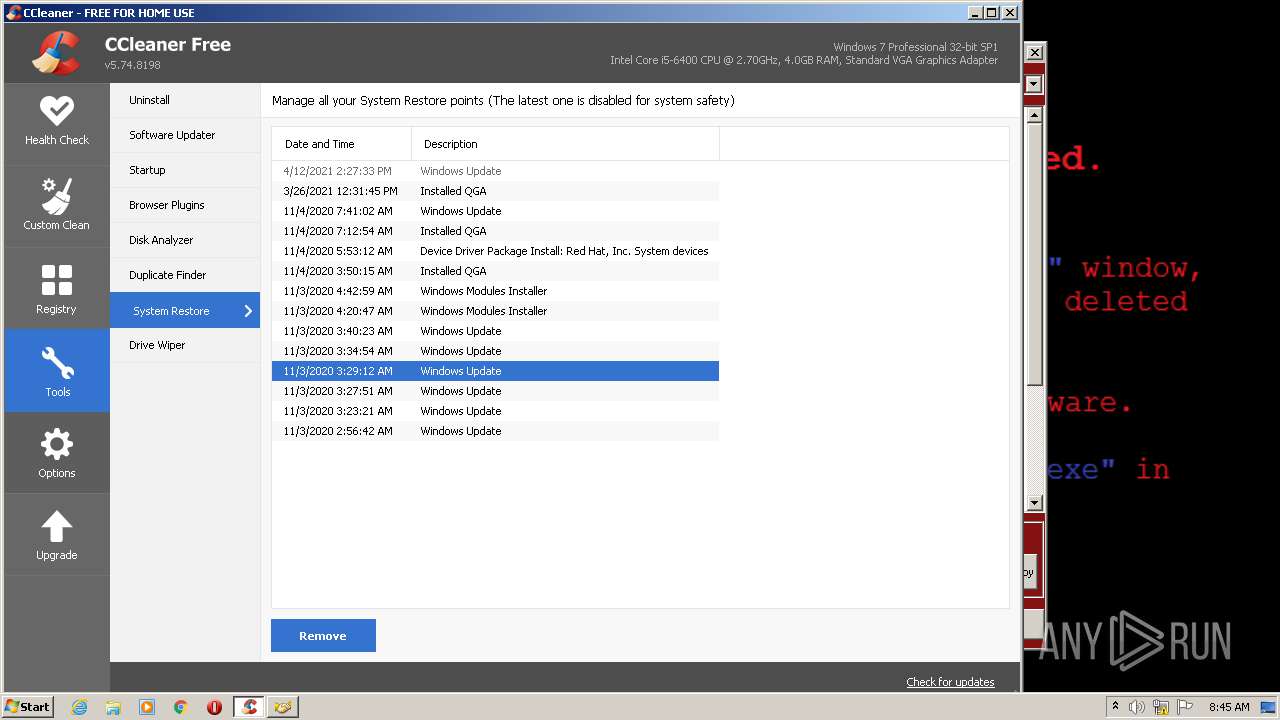Click the taskbar clock showing 8:45 AM

click(1229, 707)
